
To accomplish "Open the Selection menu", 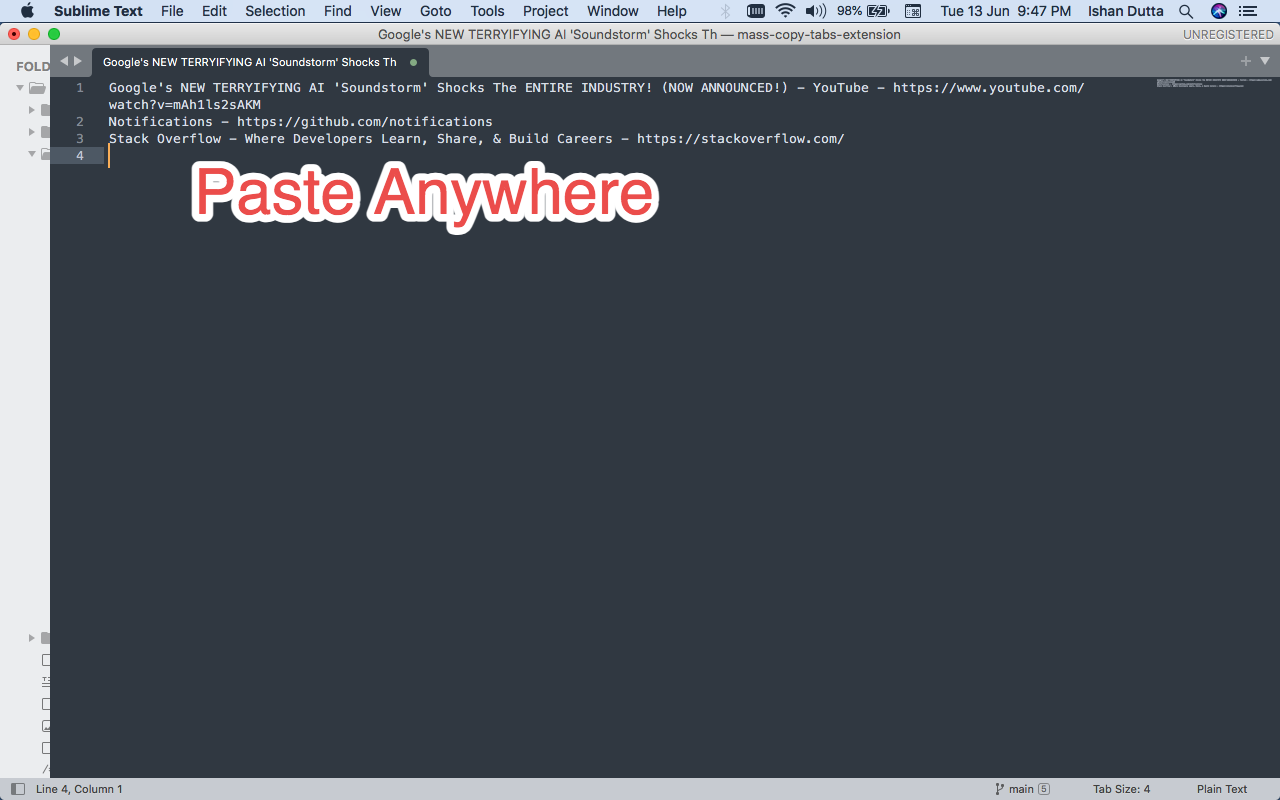I will click(275, 11).
